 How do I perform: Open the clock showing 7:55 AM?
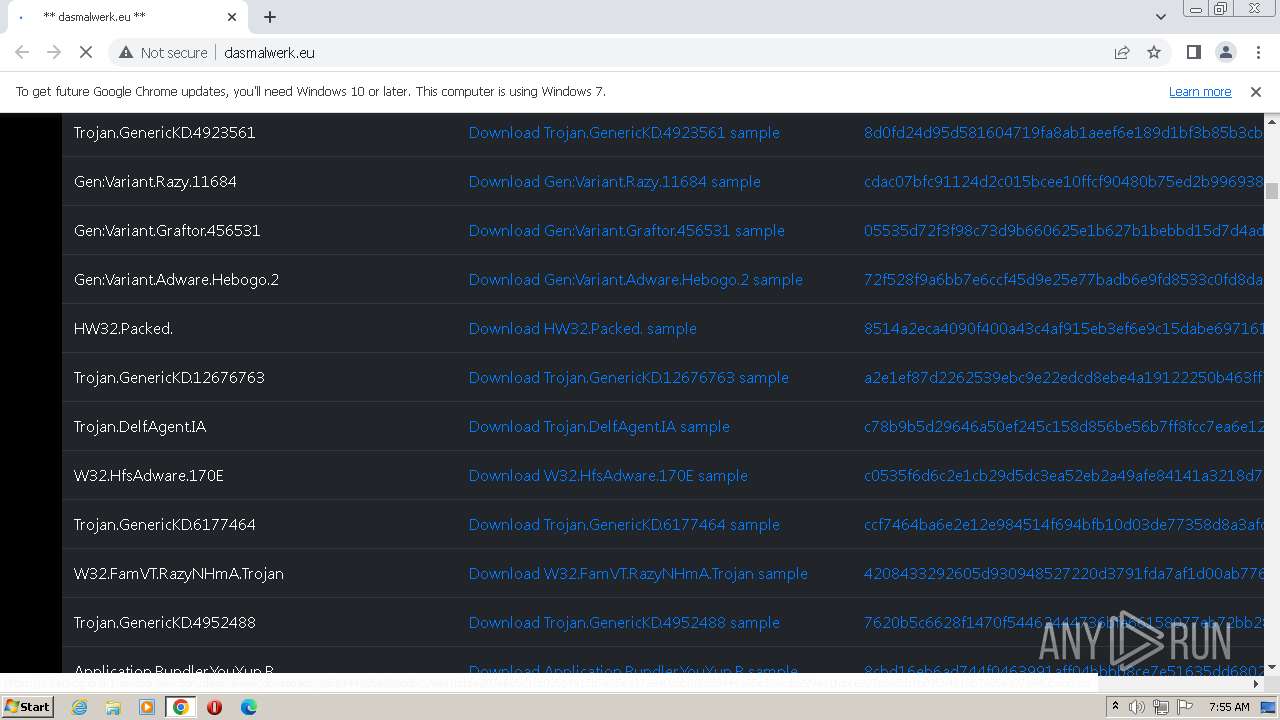pyautogui.click(x=1229, y=707)
